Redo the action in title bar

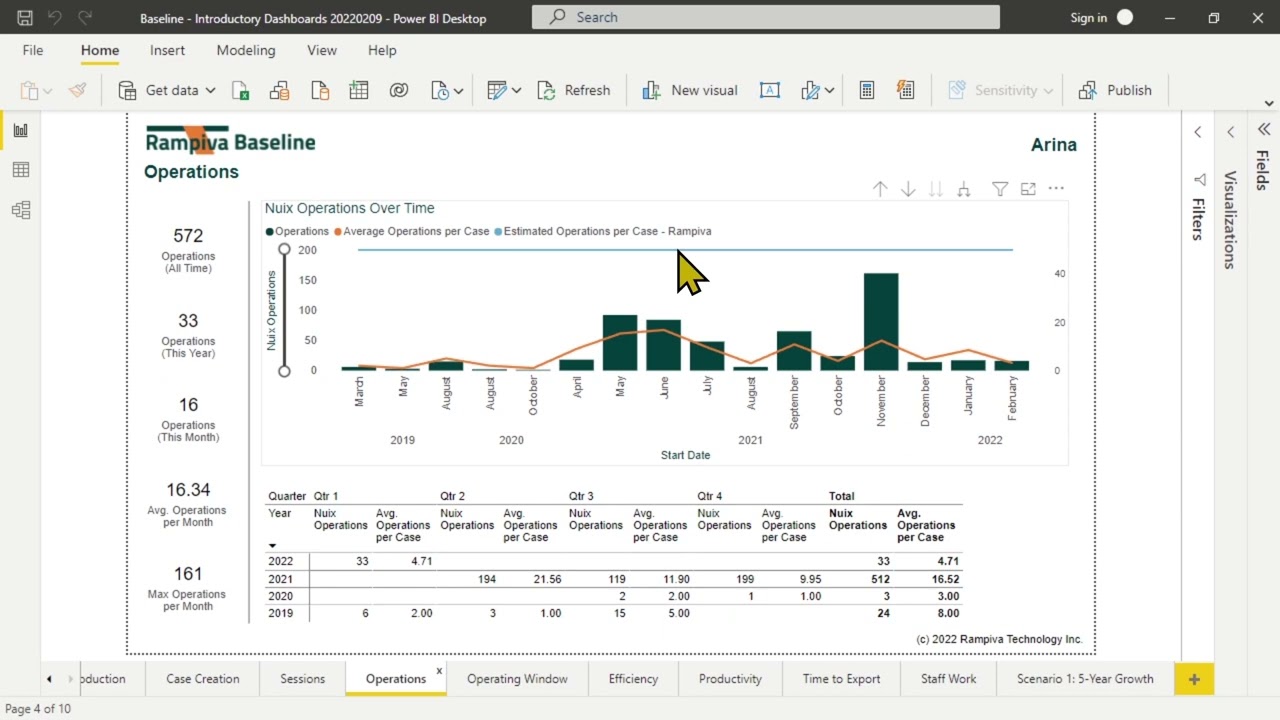pyautogui.click(x=85, y=18)
